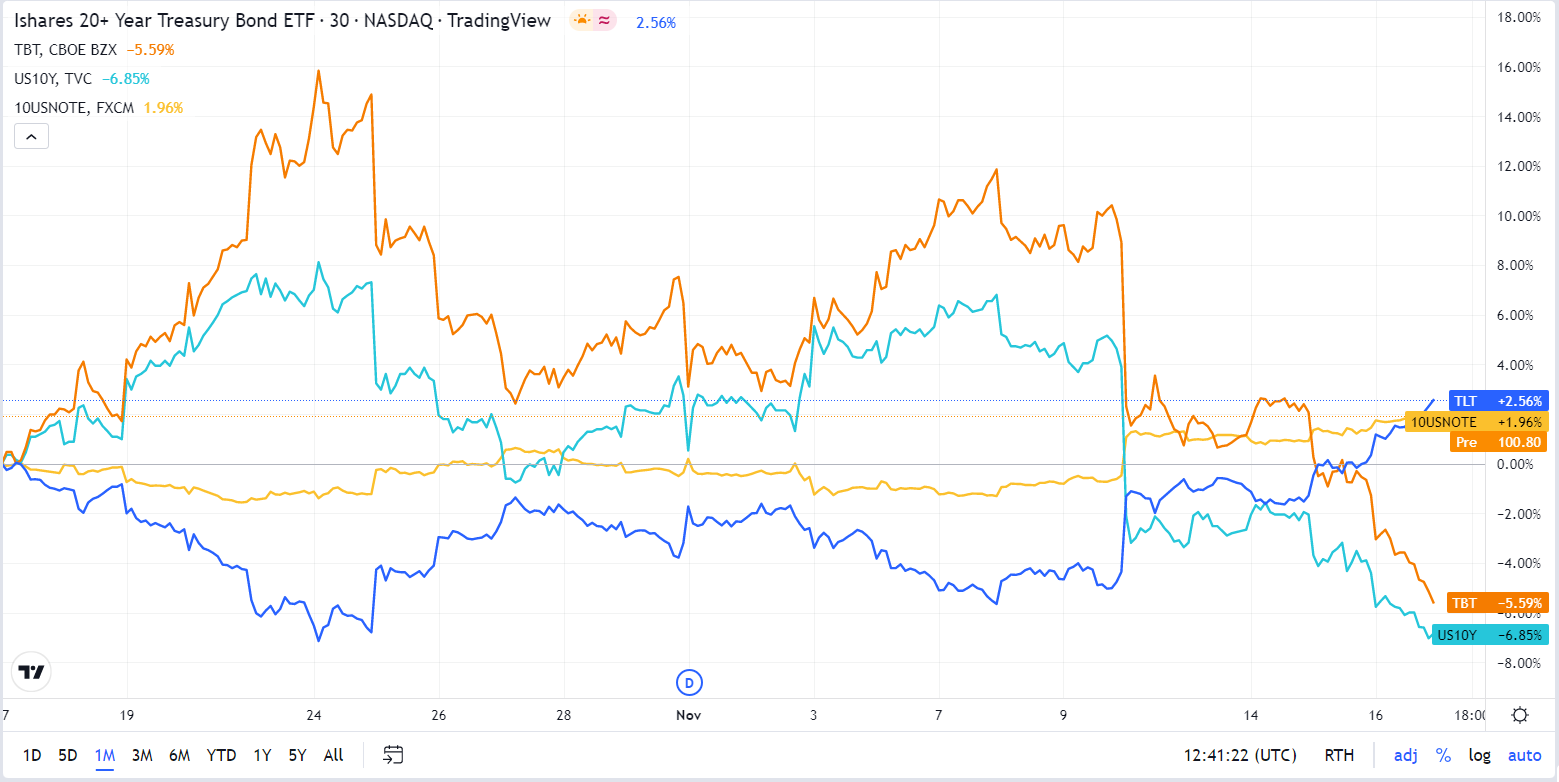This screenshot has height=782, width=1559.
Task: Click the dividend D marker icon
Action: [688, 683]
